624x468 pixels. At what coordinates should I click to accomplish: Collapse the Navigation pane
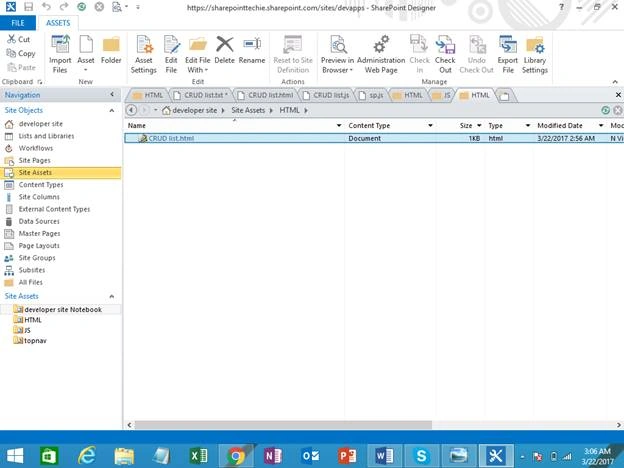tap(112, 94)
